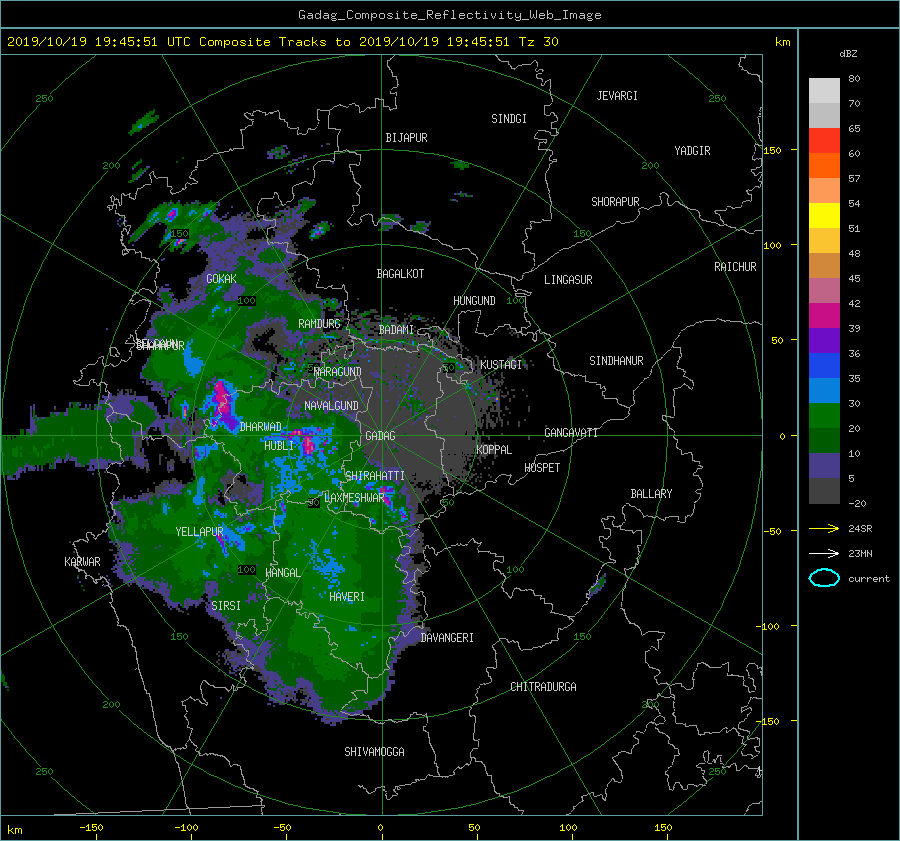Pick the purple 36-39 dBZ swatch
Image resolution: width=900 pixels, height=841 pixels.
(x=824, y=341)
